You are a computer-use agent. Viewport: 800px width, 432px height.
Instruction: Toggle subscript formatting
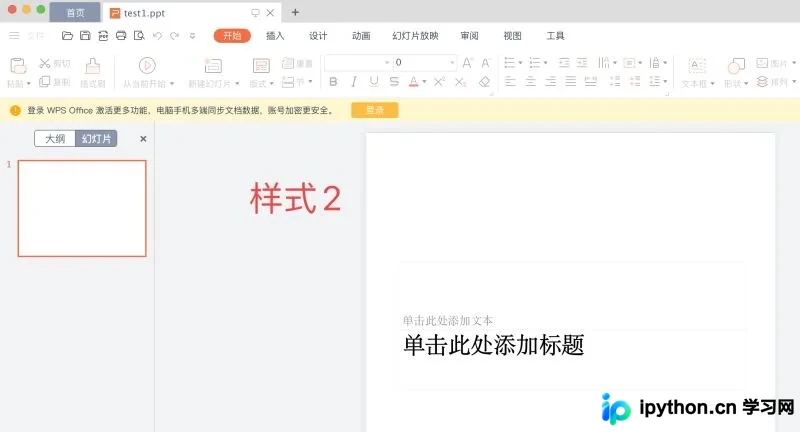click(460, 82)
